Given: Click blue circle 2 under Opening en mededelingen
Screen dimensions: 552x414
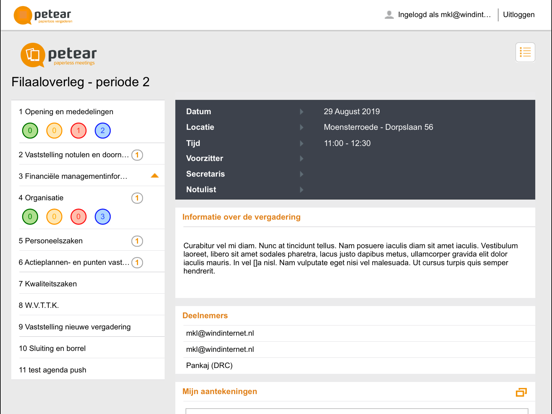Looking at the screenshot, I should click(103, 131).
